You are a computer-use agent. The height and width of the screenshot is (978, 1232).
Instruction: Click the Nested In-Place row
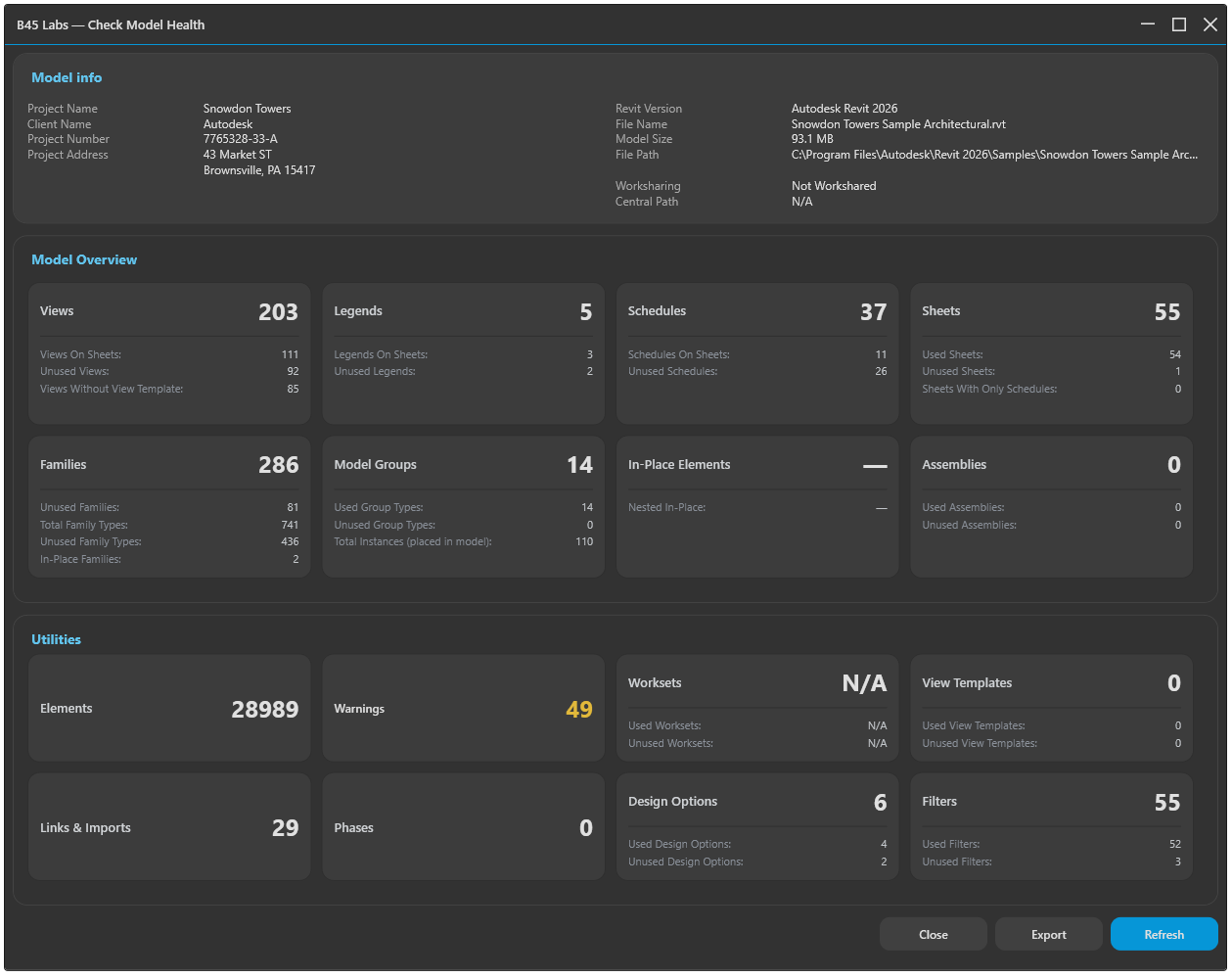click(757, 507)
